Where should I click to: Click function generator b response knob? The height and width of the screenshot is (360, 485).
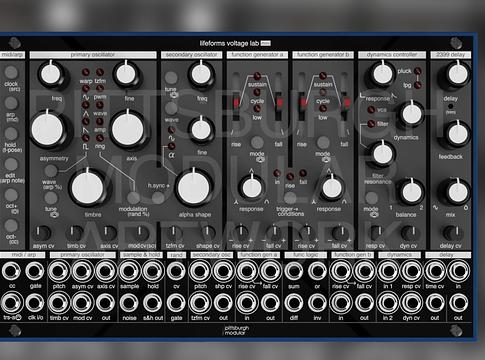332,188
